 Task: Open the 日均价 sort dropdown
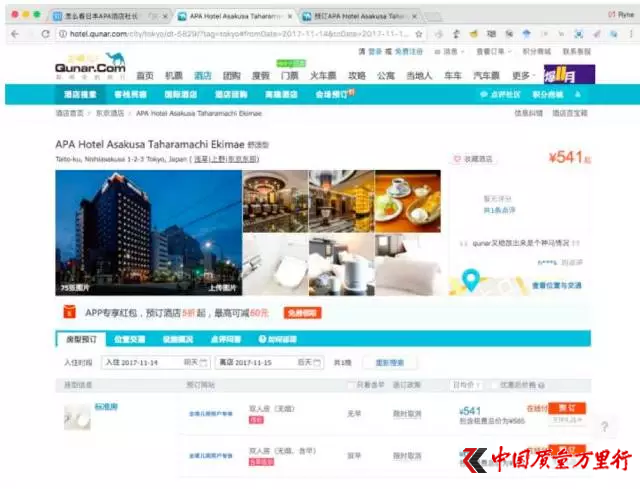click(x=467, y=385)
